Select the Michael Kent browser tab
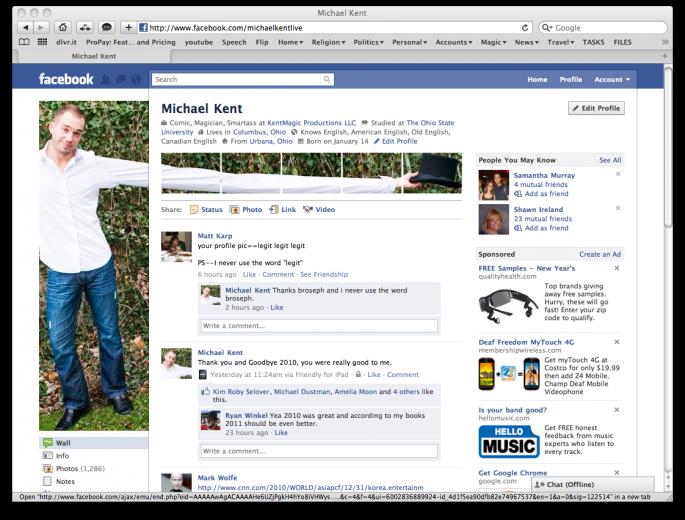Image resolution: width=685 pixels, height=520 pixels. coord(93,56)
